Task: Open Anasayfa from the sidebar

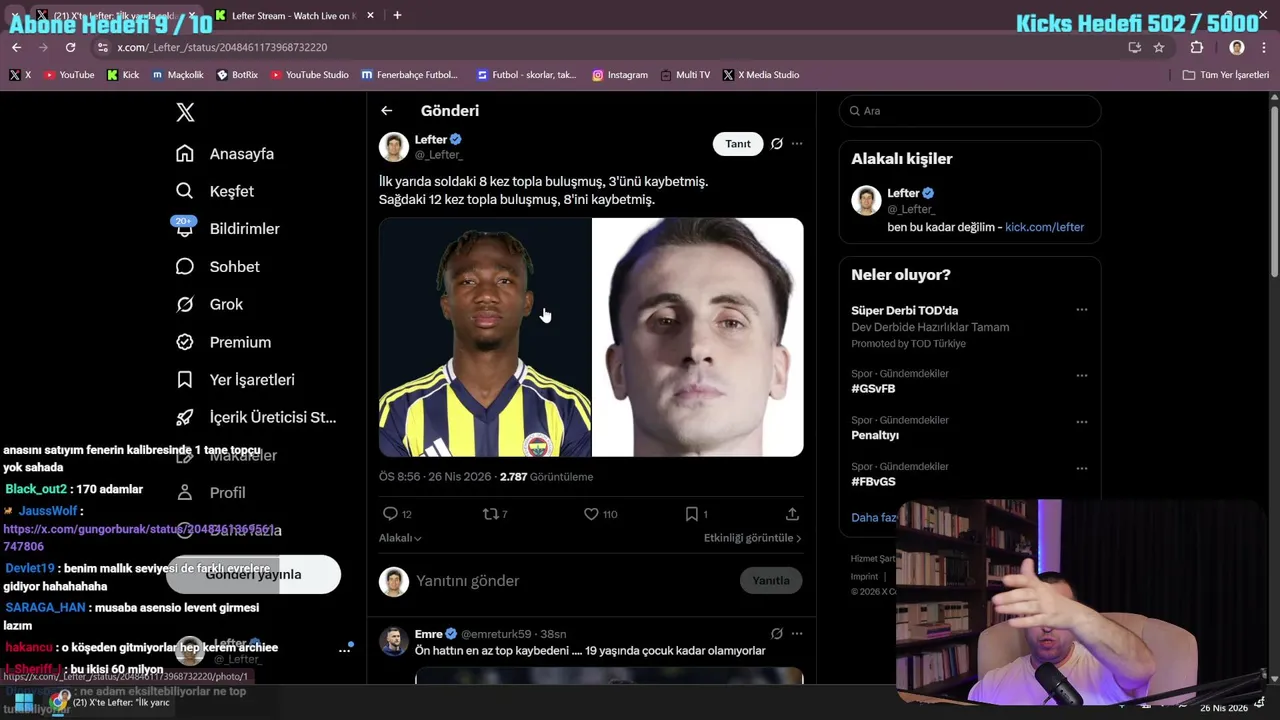Action: 225,154
